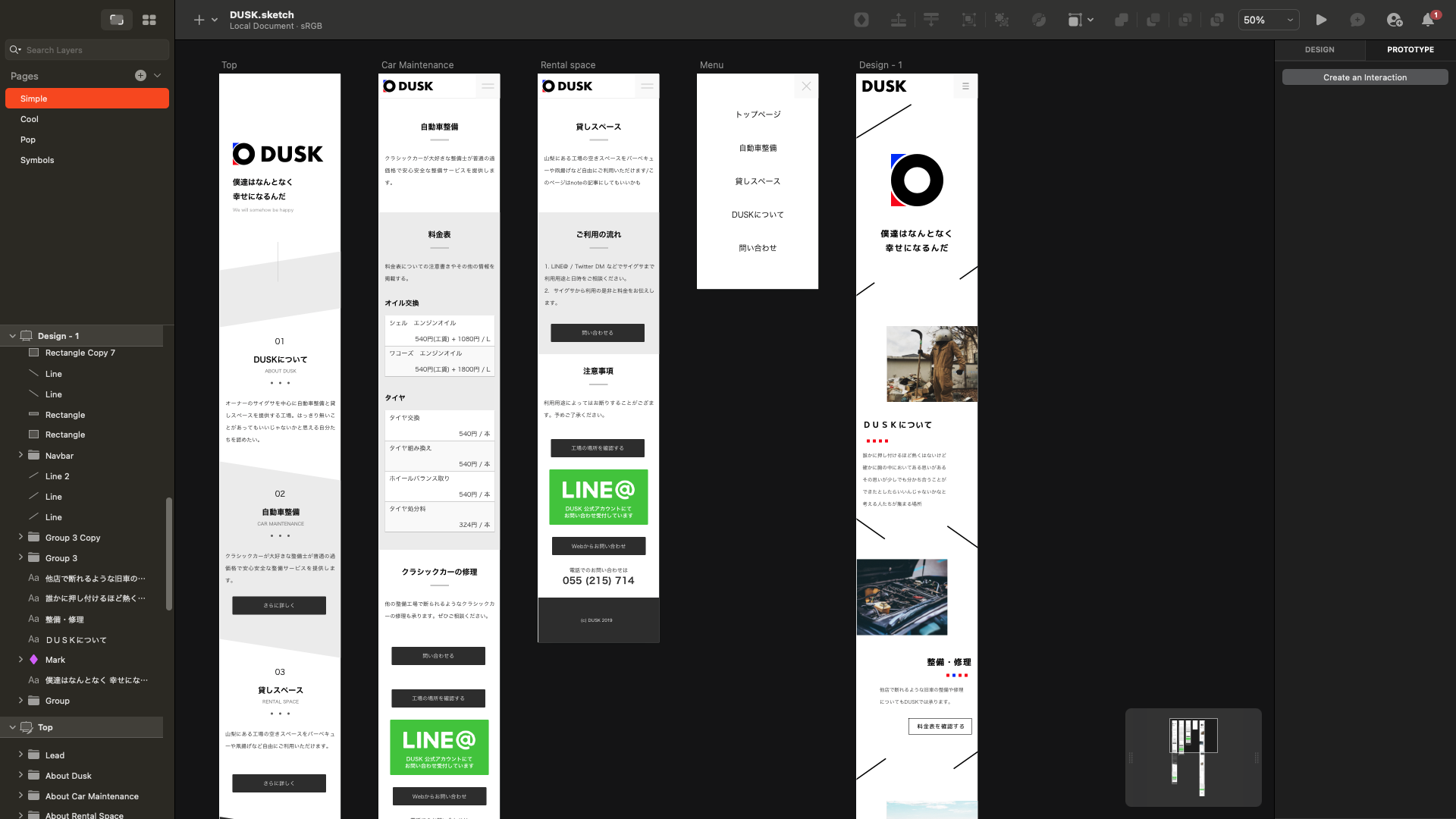Click the Create Symbol toolbar icon
This screenshot has height=819, width=1456.
(x=861, y=20)
